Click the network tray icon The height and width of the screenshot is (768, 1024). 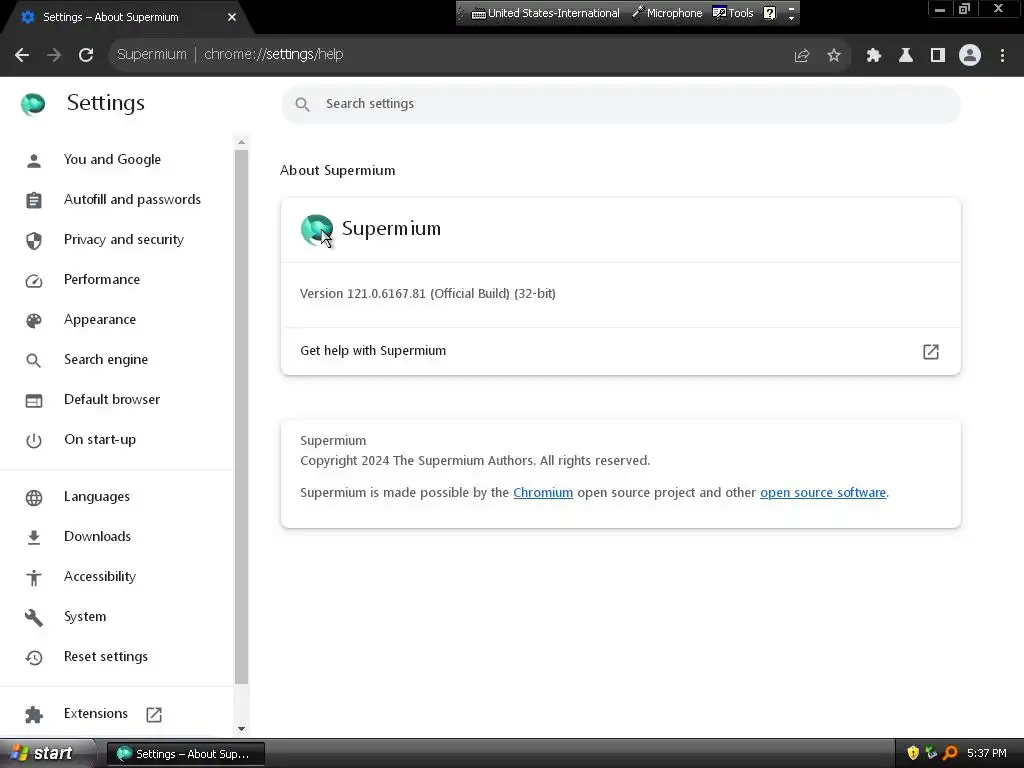click(931, 754)
